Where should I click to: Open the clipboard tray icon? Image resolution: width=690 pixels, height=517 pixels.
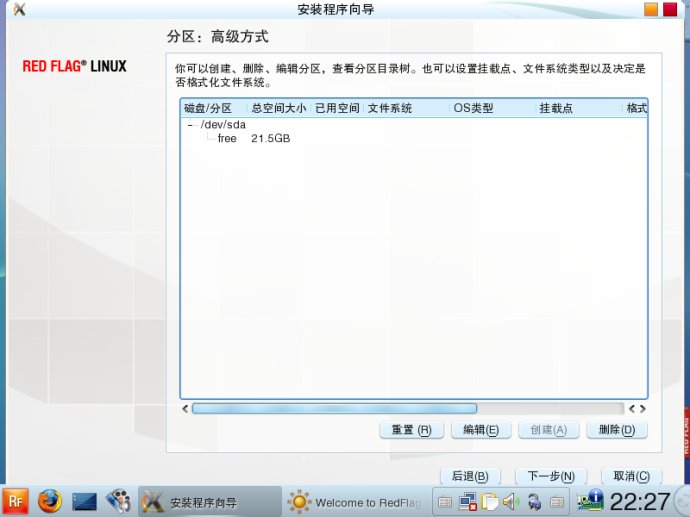coord(489,502)
